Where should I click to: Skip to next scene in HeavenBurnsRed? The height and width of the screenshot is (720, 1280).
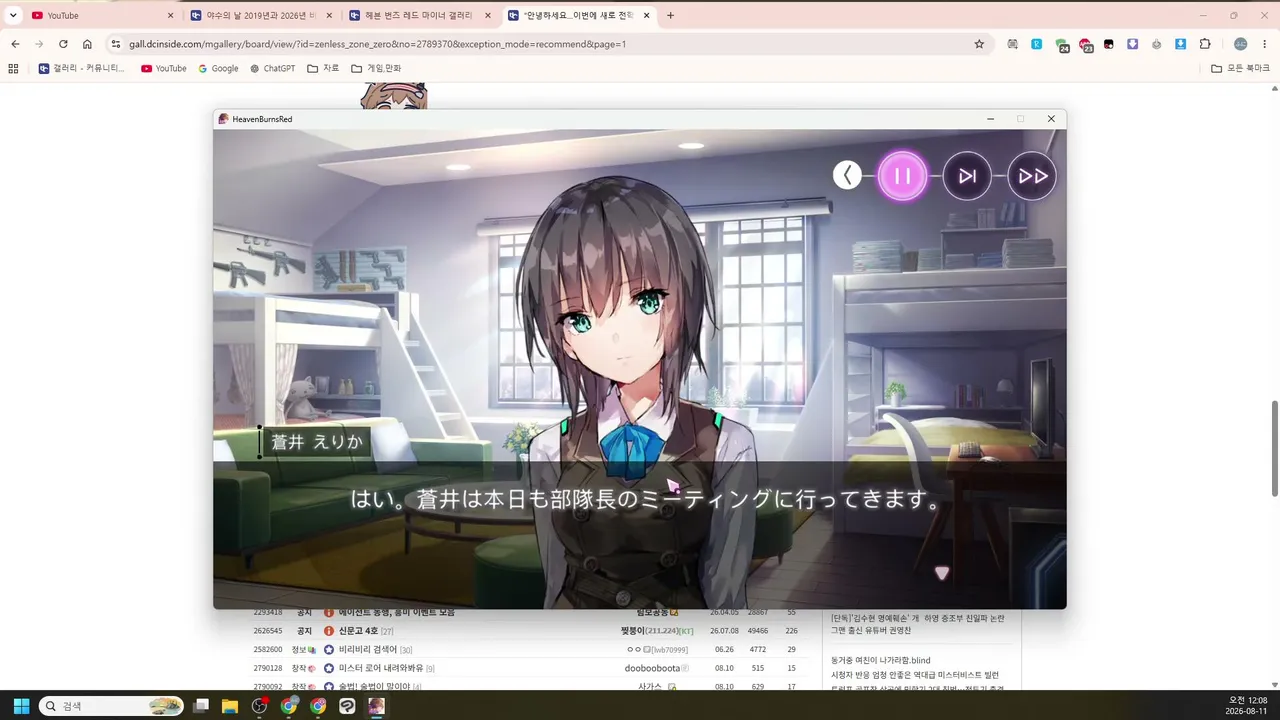tap(967, 176)
